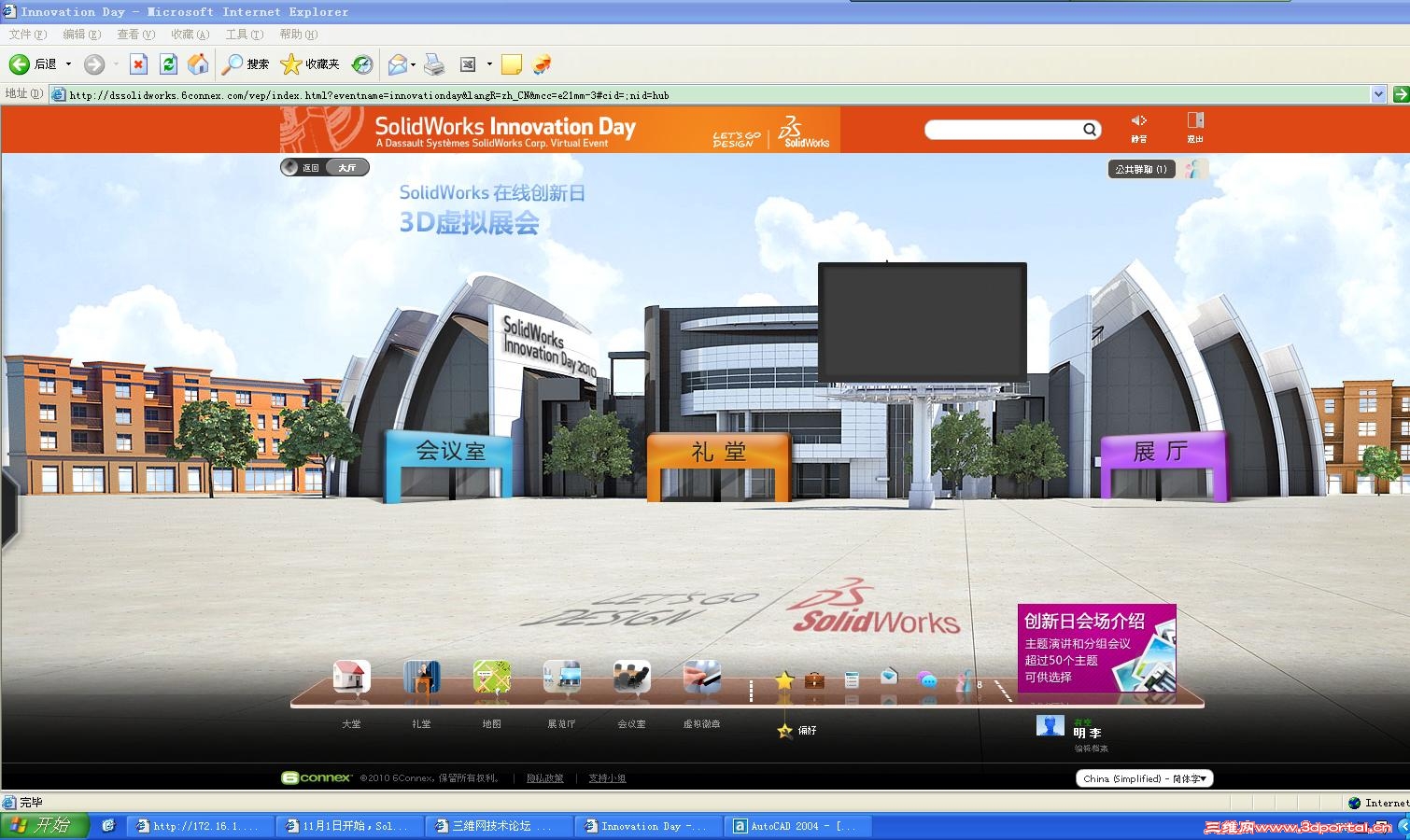Click the search magnifier in the event header

(x=1090, y=129)
